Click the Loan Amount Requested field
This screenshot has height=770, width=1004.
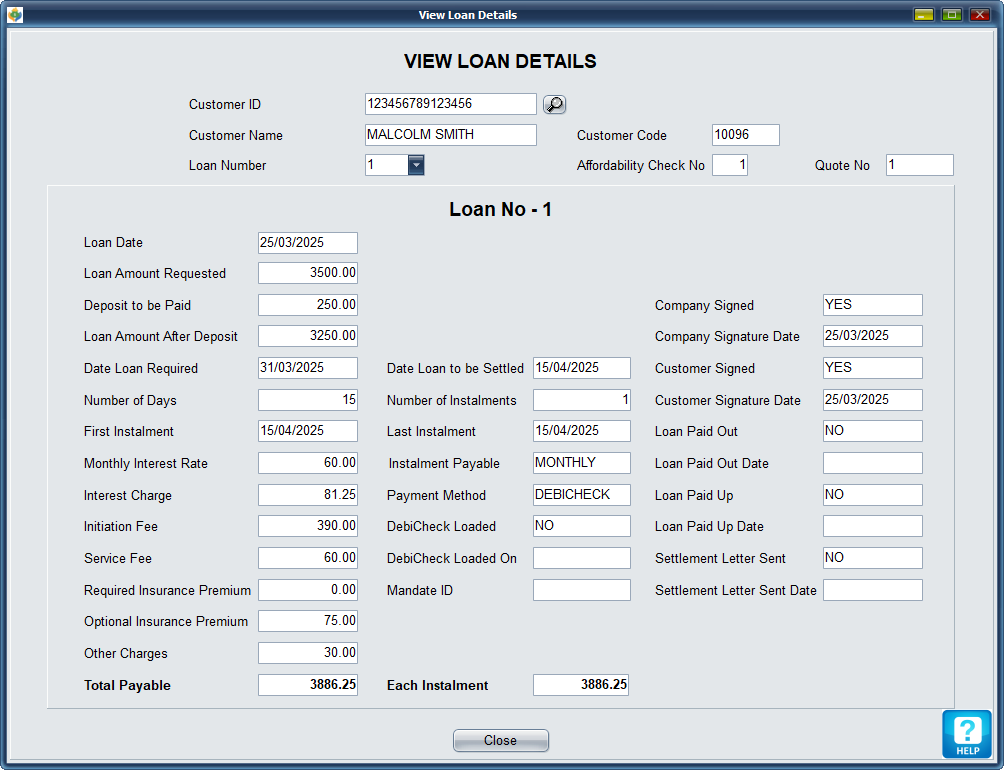pos(307,273)
